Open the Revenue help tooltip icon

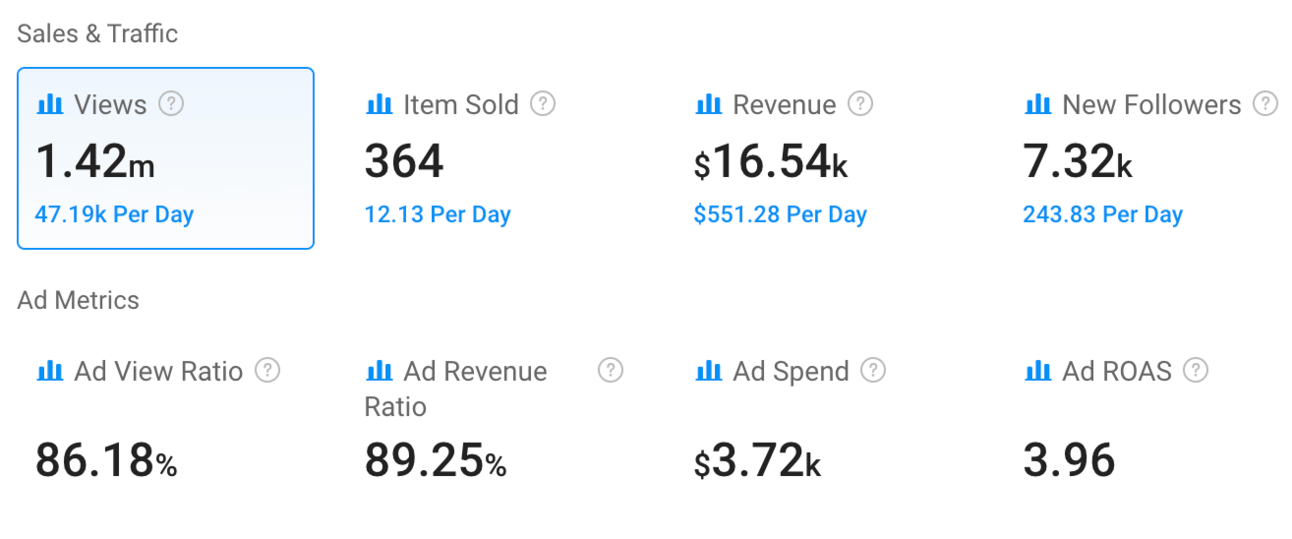(x=860, y=104)
